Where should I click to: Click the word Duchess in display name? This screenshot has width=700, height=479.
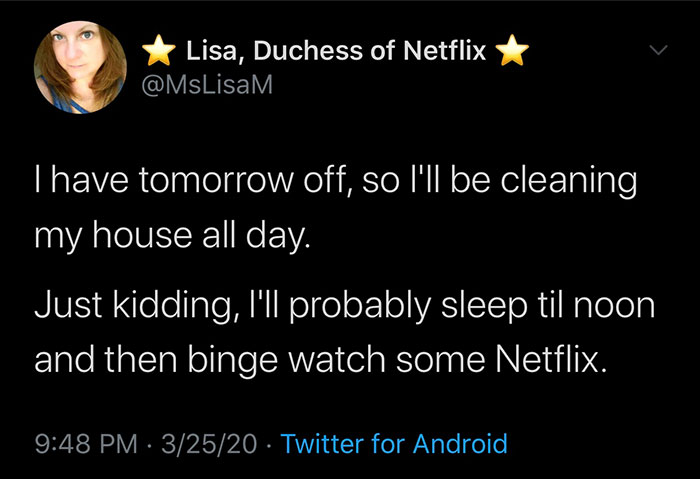click(309, 50)
